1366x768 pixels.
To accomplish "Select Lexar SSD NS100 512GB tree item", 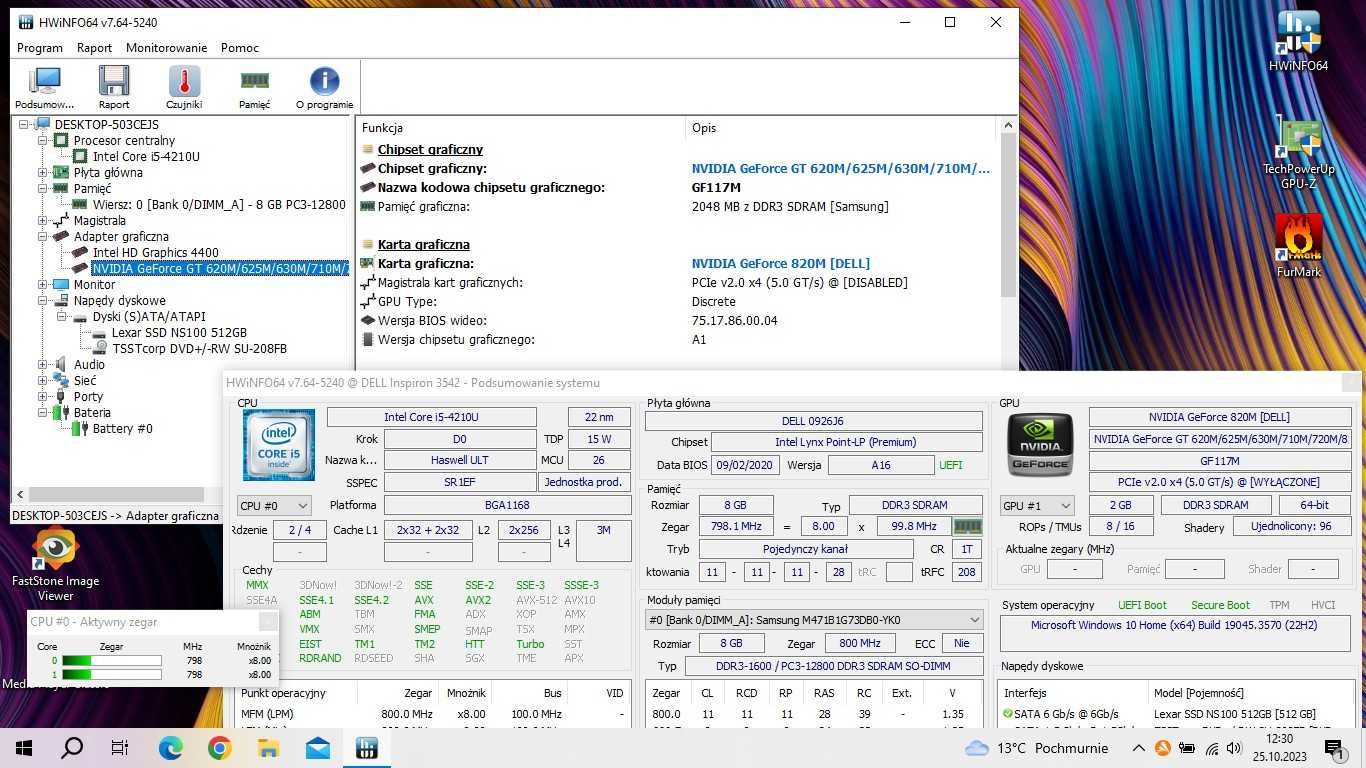I will pos(179,333).
